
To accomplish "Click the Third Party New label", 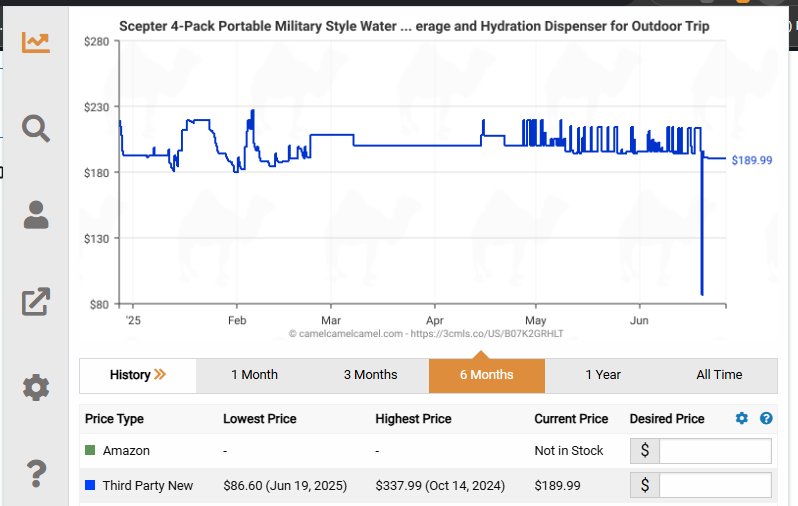I will click(x=148, y=486).
